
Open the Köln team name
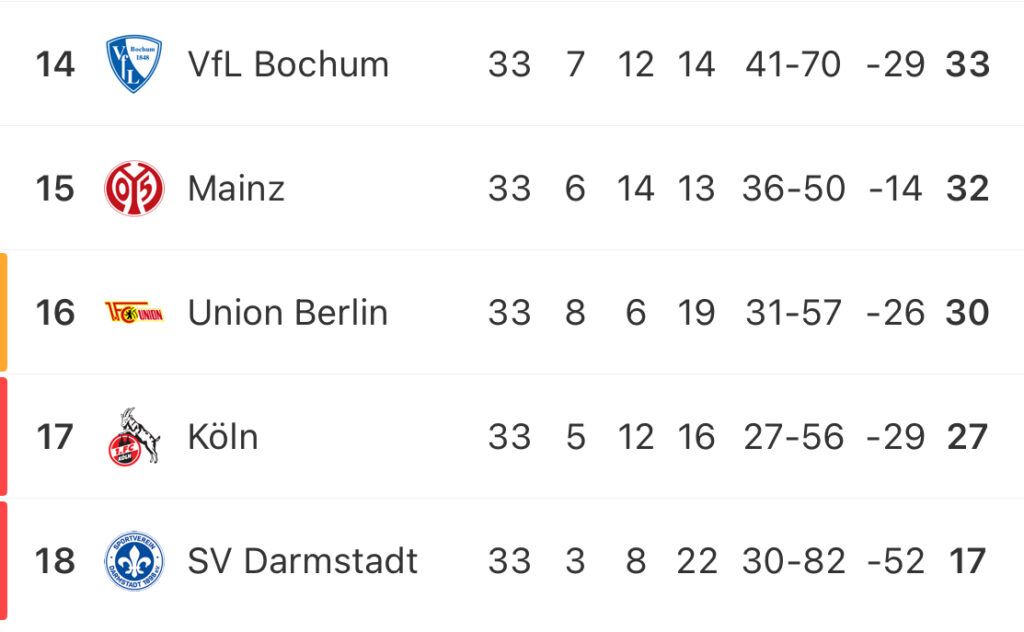223,436
